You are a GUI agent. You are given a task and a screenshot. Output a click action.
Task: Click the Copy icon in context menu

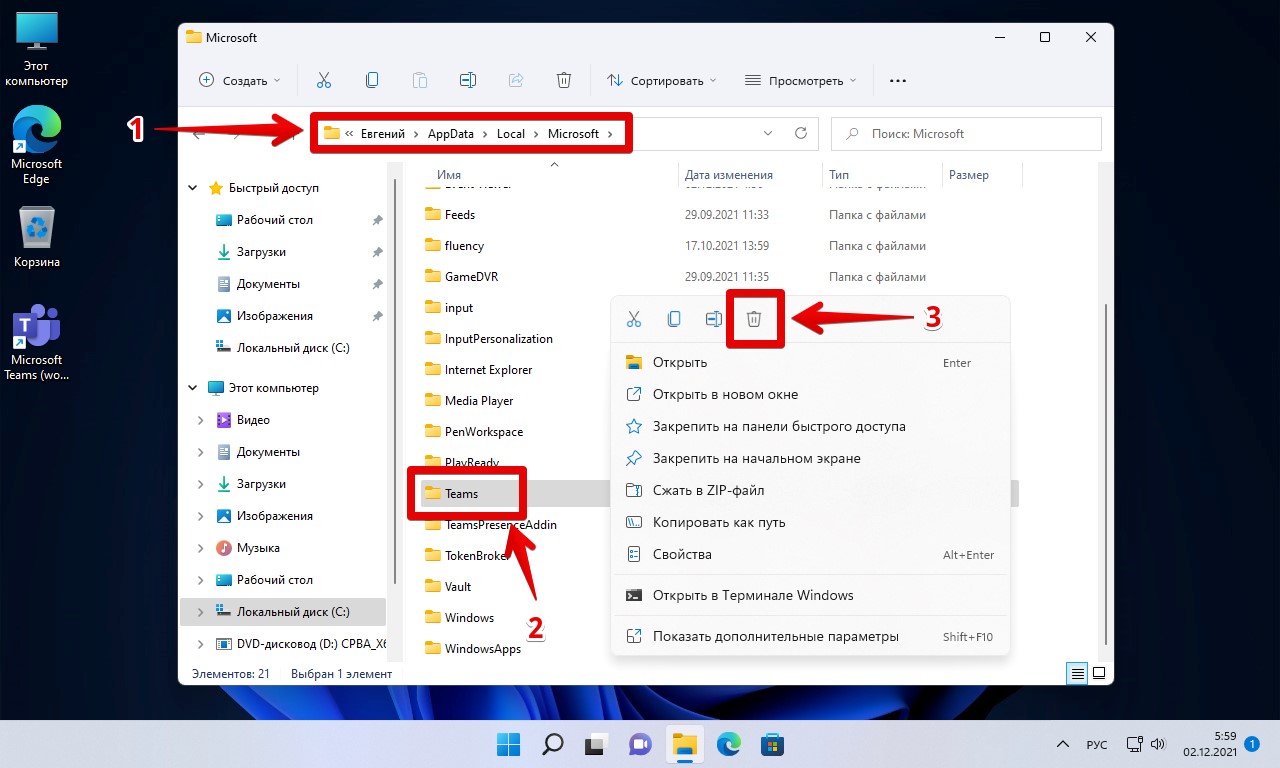point(674,319)
